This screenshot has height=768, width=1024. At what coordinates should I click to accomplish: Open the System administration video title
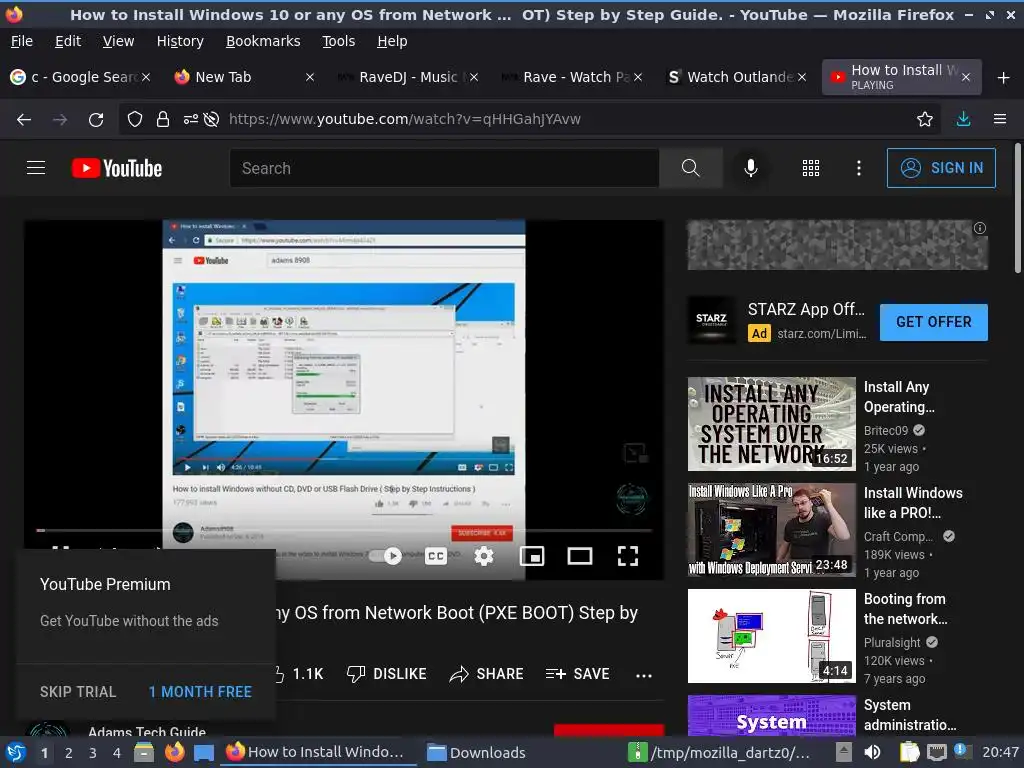point(910,715)
